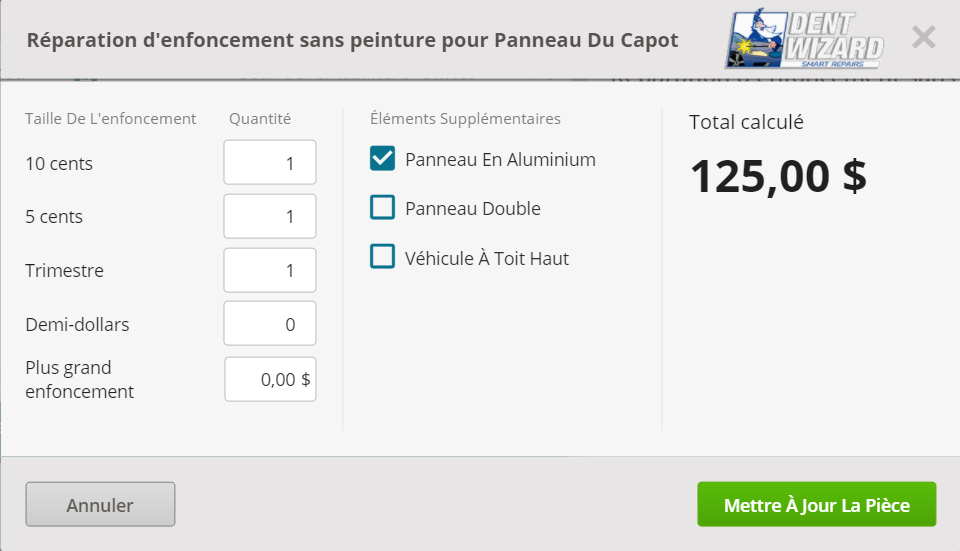960x551 pixels.
Task: Click the Panneau En Aluminium label
Action: pyautogui.click(x=500, y=159)
